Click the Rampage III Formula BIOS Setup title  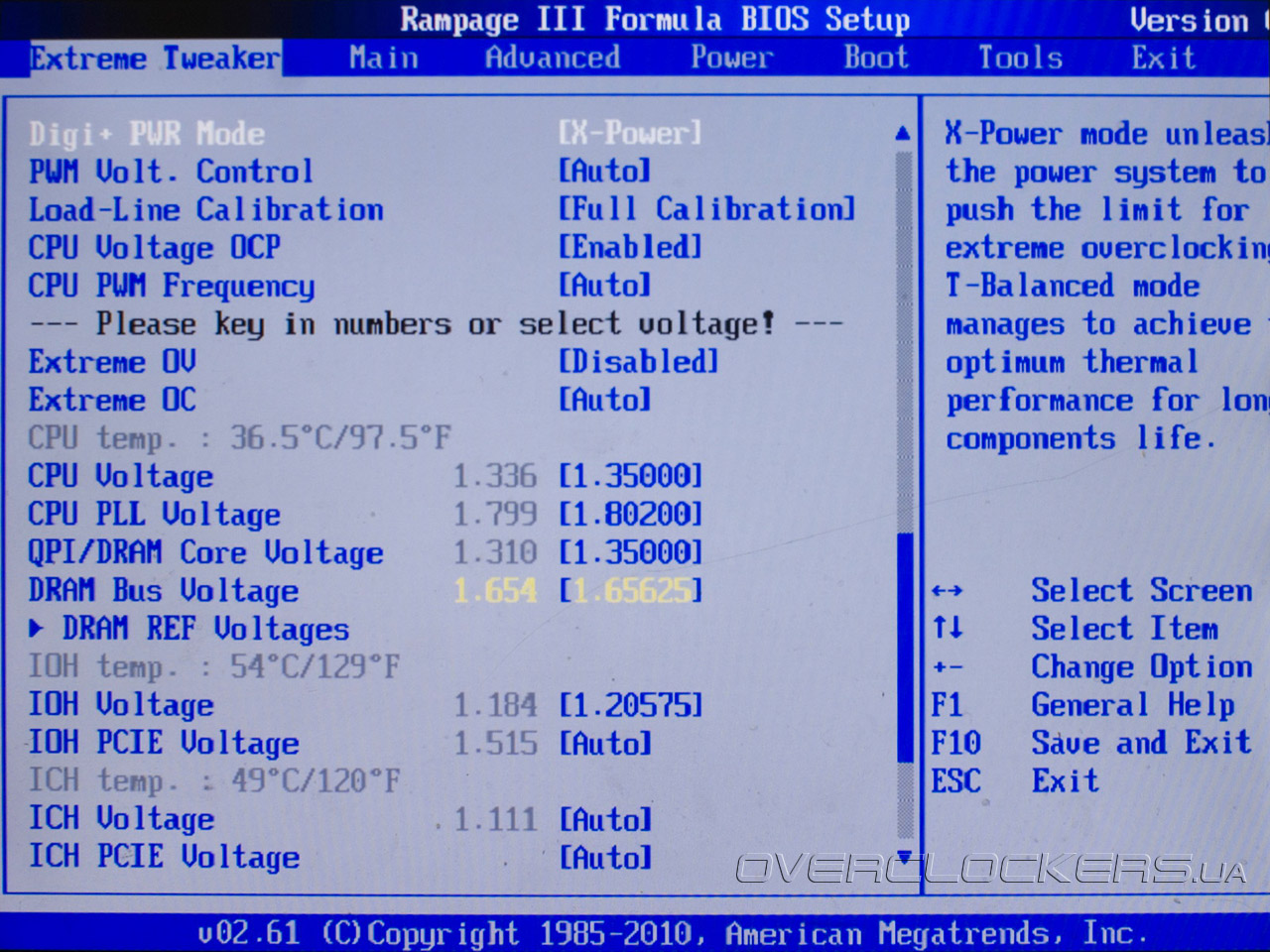tap(655, 20)
